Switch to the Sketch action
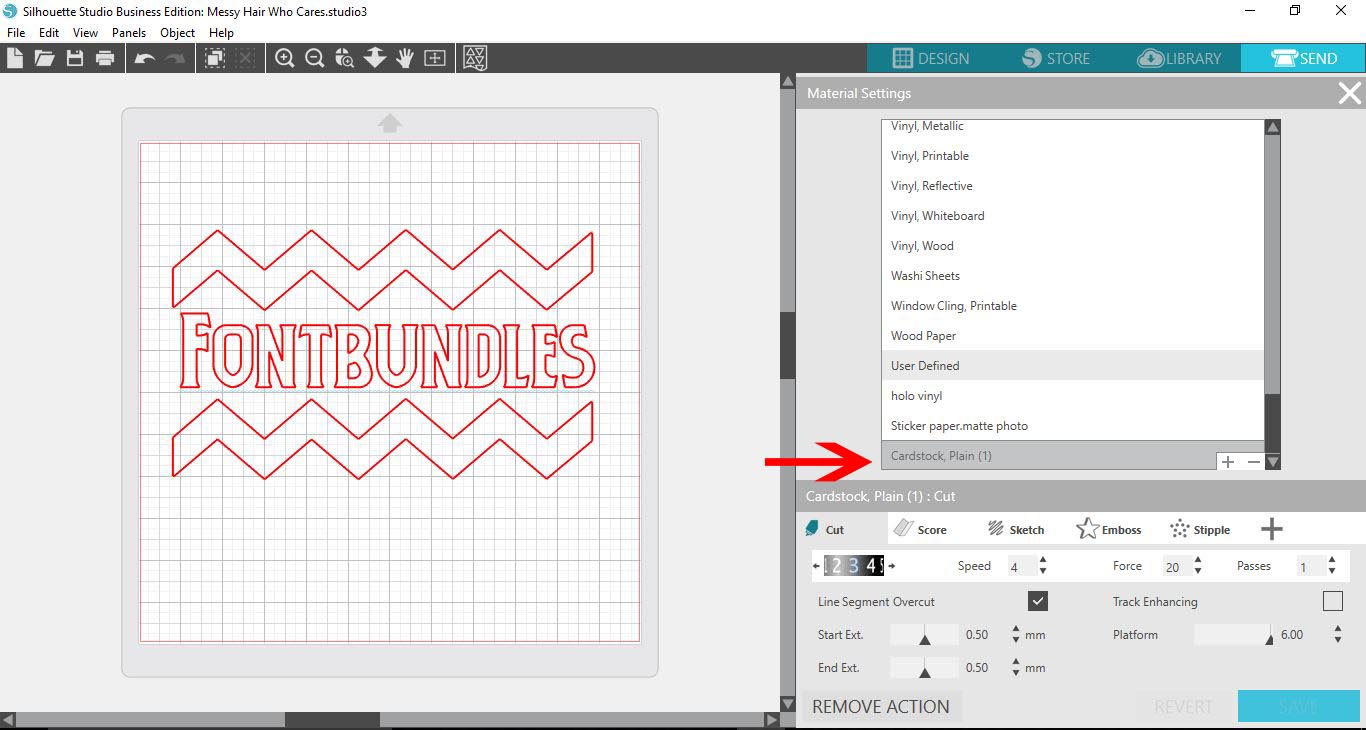Image resolution: width=1366 pixels, height=730 pixels. pyautogui.click(x=1016, y=529)
